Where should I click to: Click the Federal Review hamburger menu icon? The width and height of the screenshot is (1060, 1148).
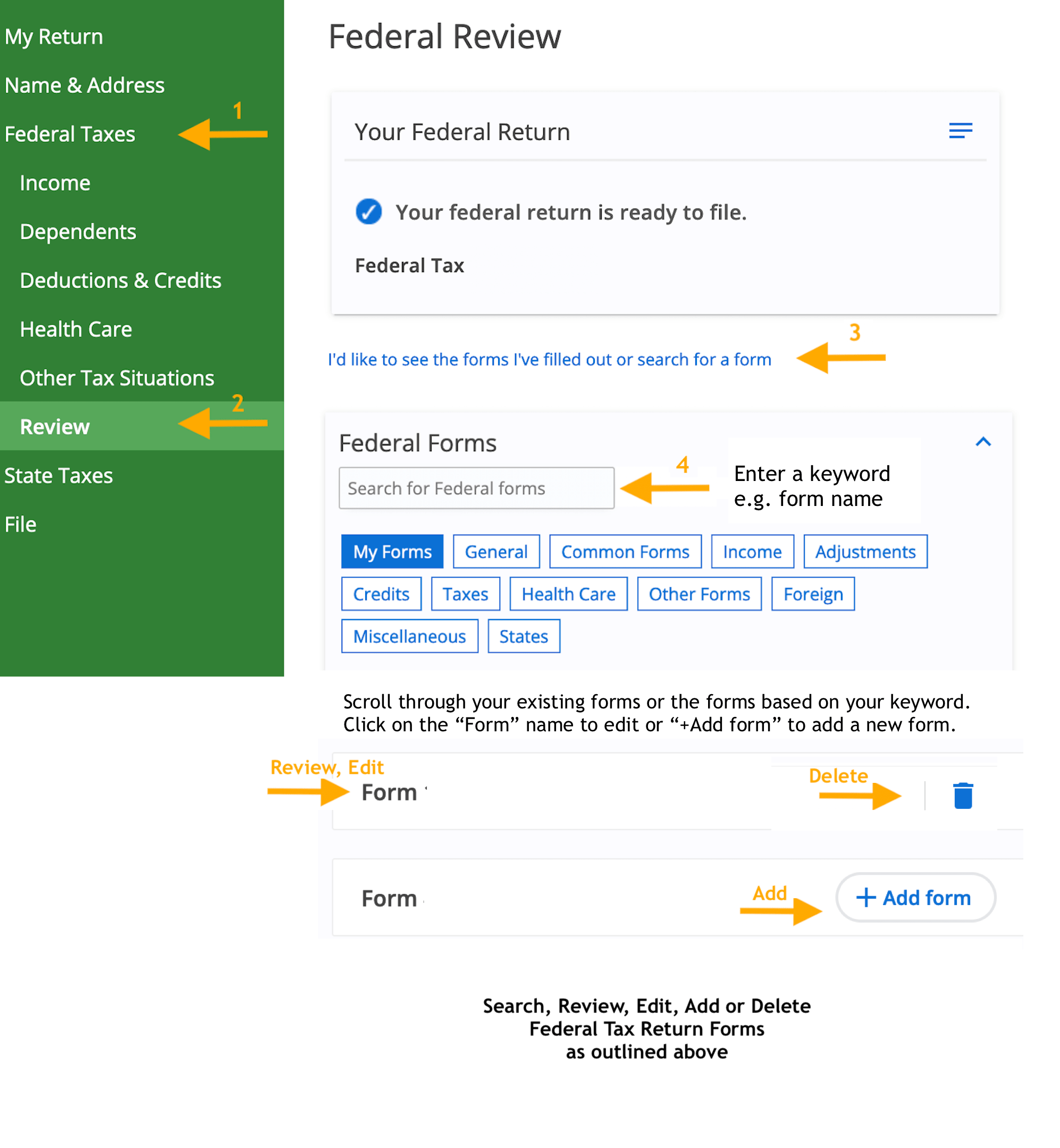(960, 131)
